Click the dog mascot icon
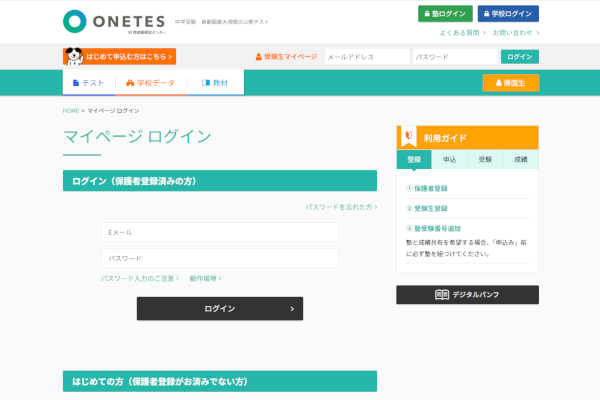This screenshot has width=600, height=400. coord(73,57)
